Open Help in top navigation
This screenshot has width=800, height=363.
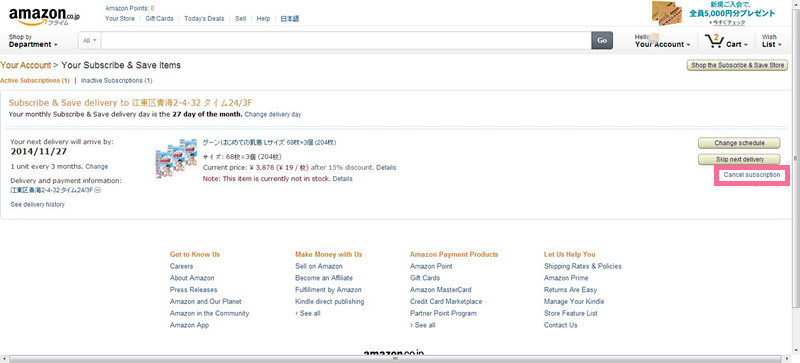[x=263, y=18]
